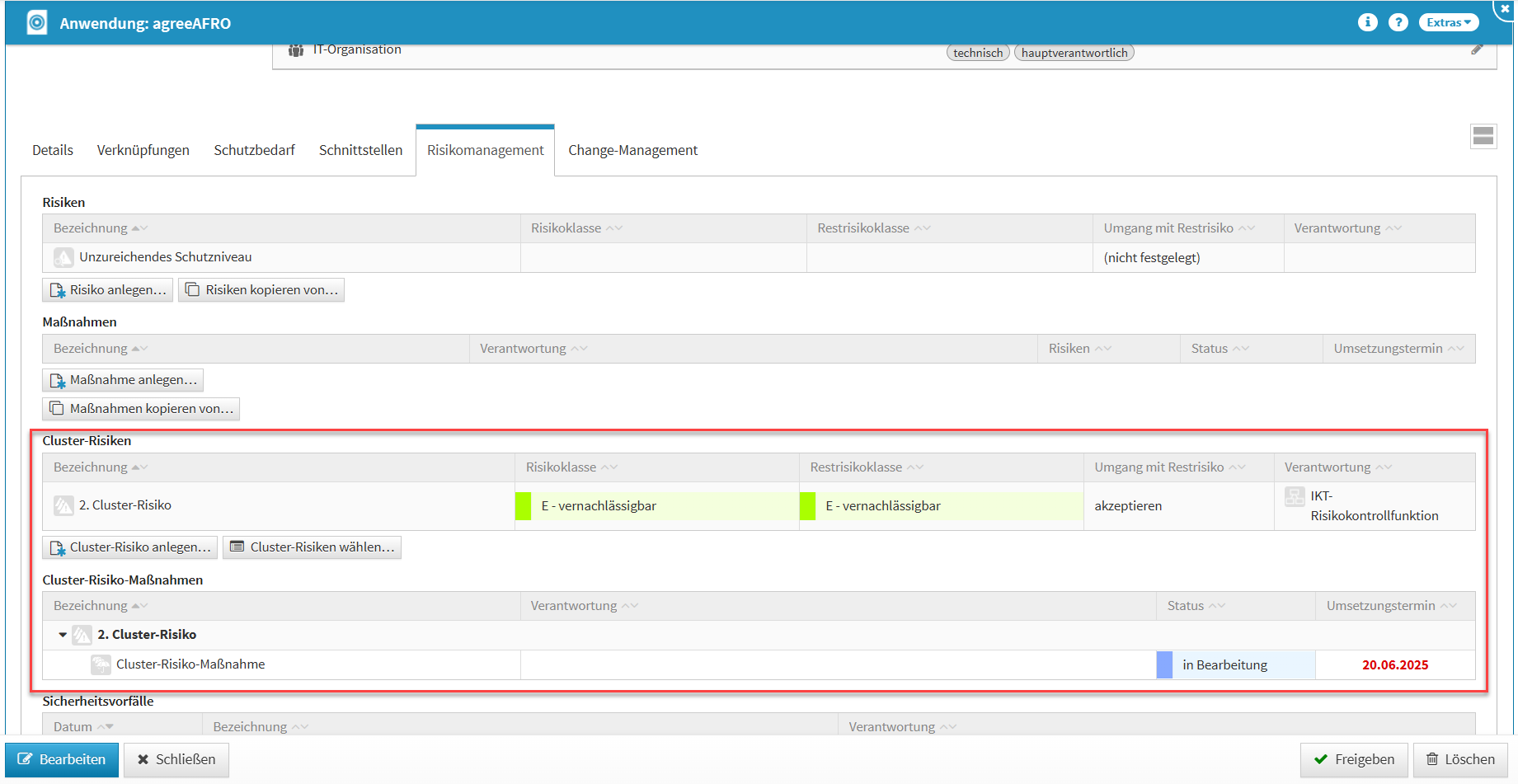Click Maßnahmen kopieren von button
The width and height of the screenshot is (1518, 784).
point(141,409)
